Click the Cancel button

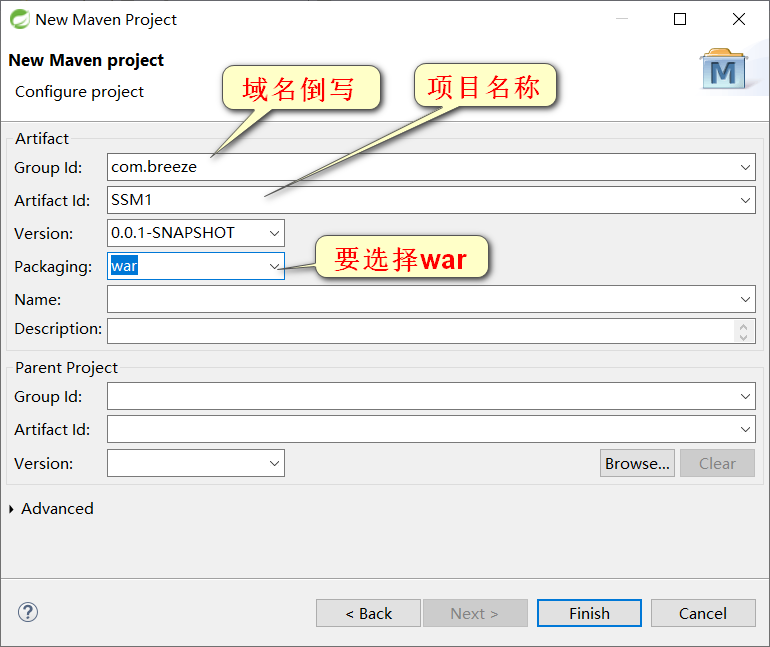[x=703, y=613]
